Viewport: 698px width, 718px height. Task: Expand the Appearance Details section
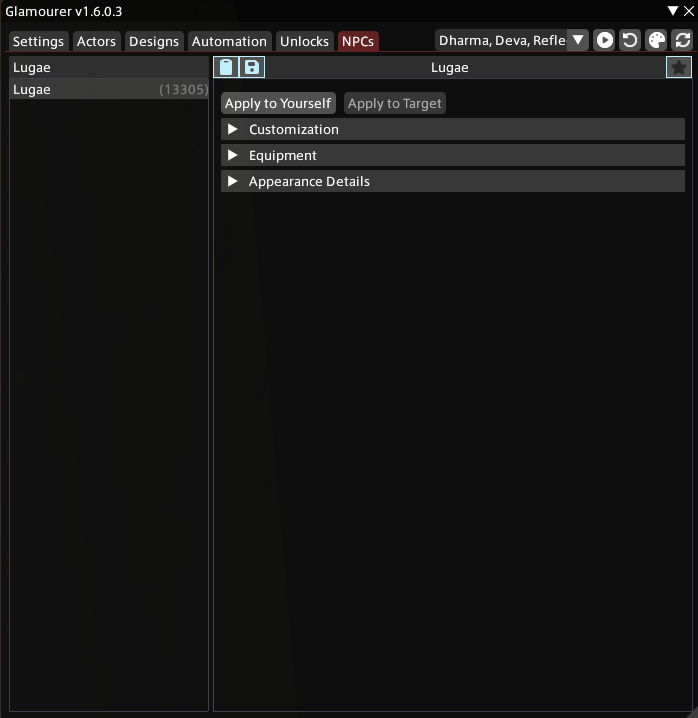point(453,181)
